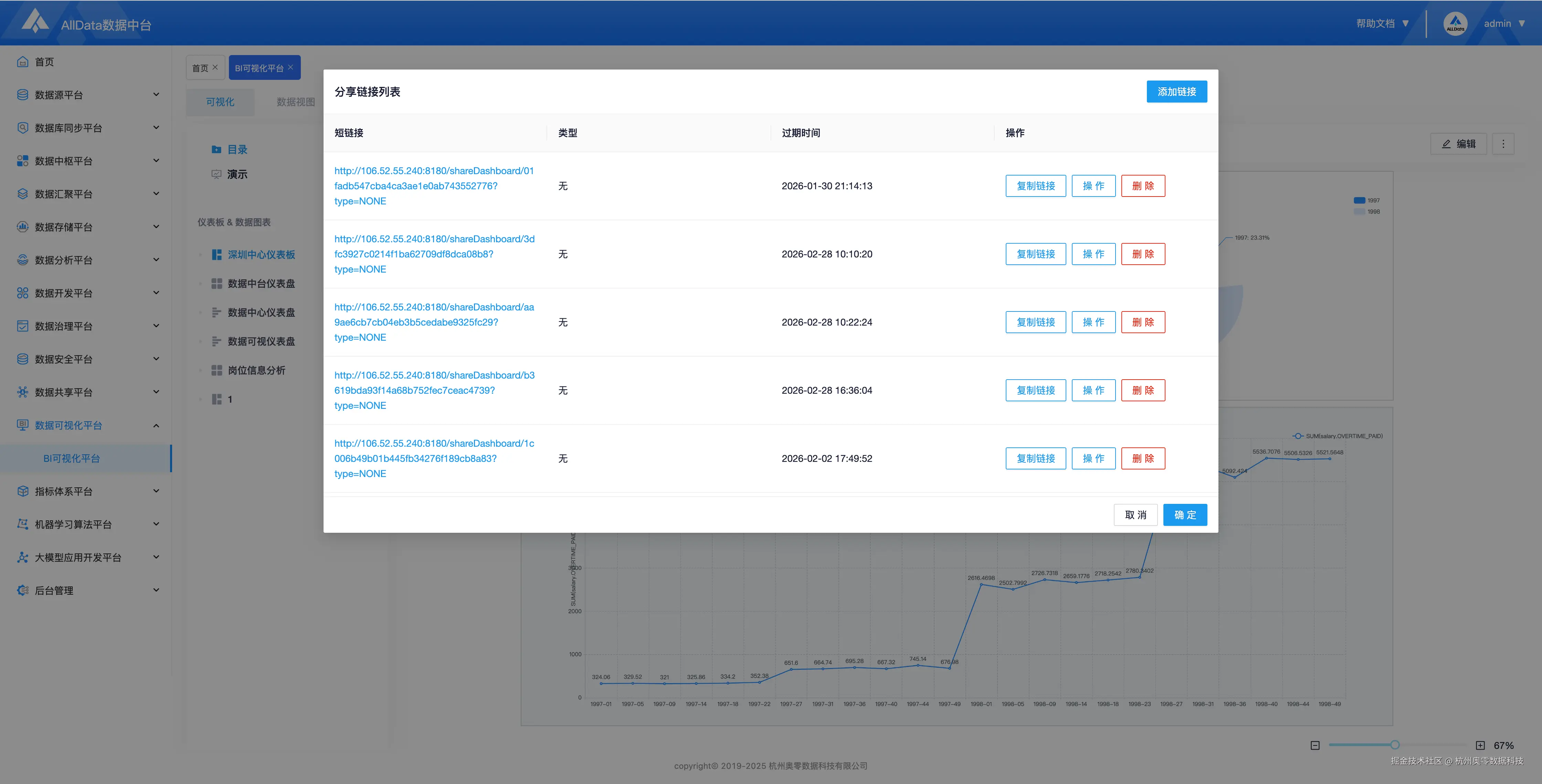Close the 首页 tab
The width and height of the screenshot is (1542, 784).
pos(215,67)
